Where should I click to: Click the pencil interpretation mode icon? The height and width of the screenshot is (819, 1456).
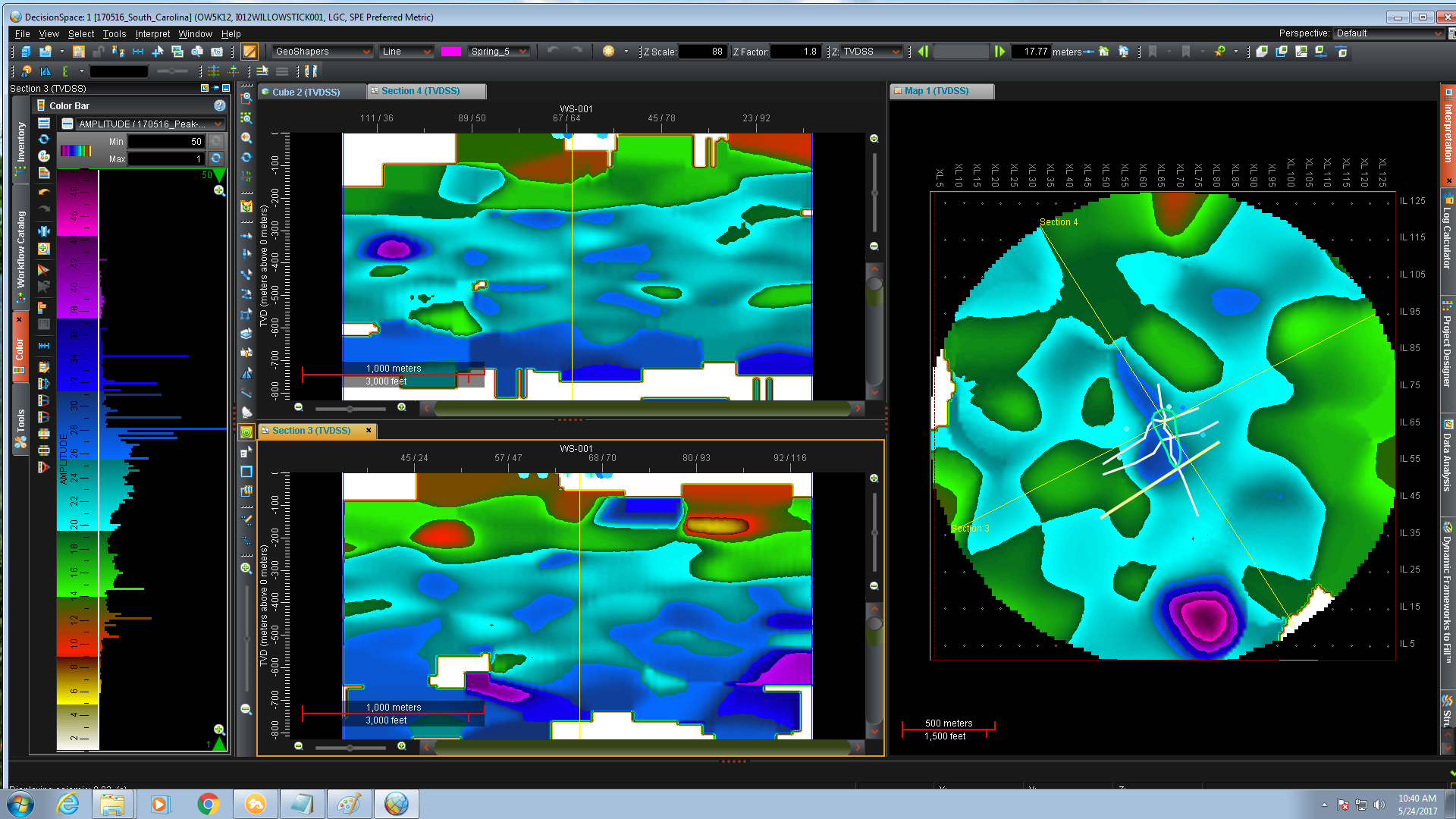click(249, 52)
